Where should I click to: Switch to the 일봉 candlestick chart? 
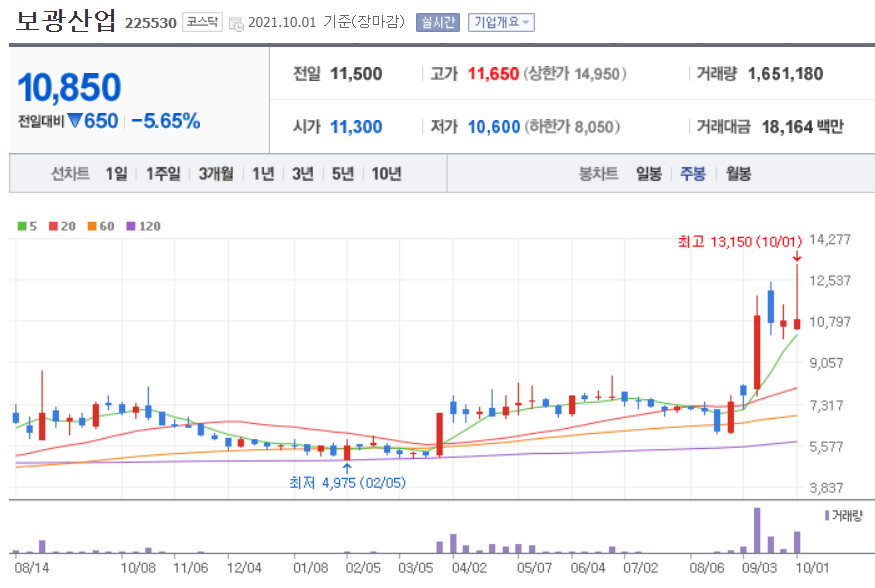click(x=648, y=173)
